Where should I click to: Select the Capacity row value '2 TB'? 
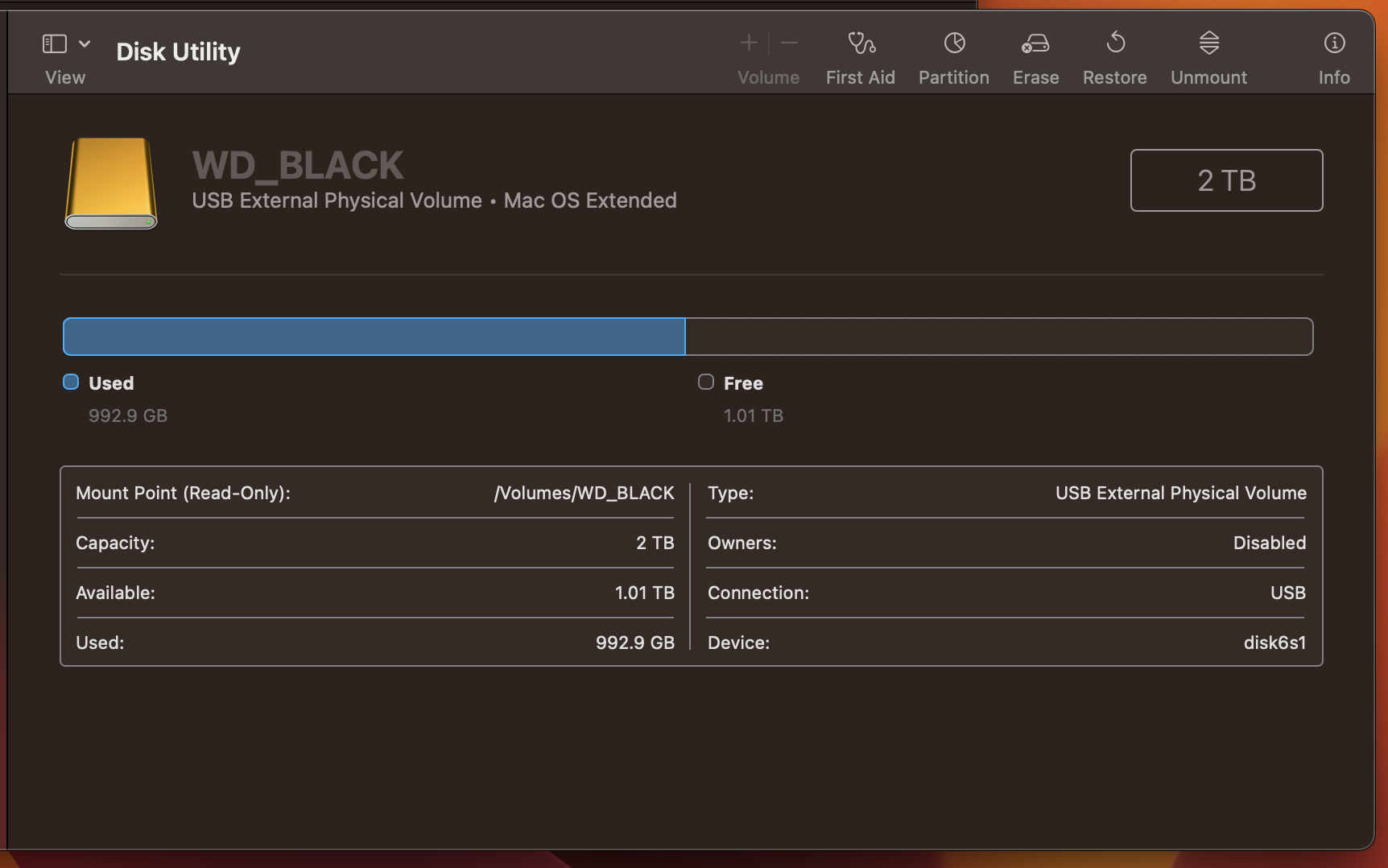(x=655, y=543)
